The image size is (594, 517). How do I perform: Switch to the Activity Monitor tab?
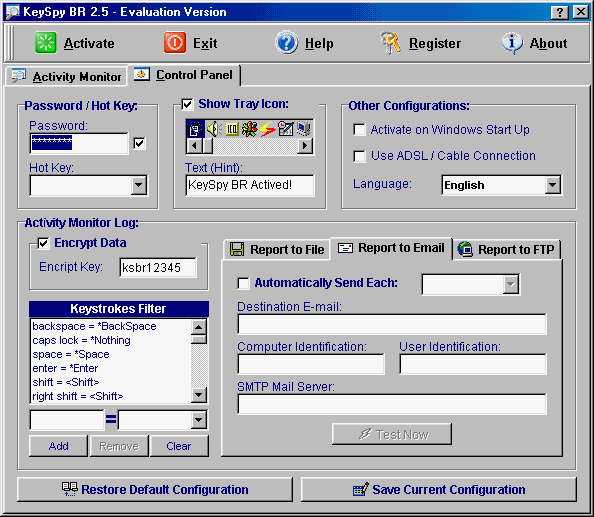tap(66, 76)
